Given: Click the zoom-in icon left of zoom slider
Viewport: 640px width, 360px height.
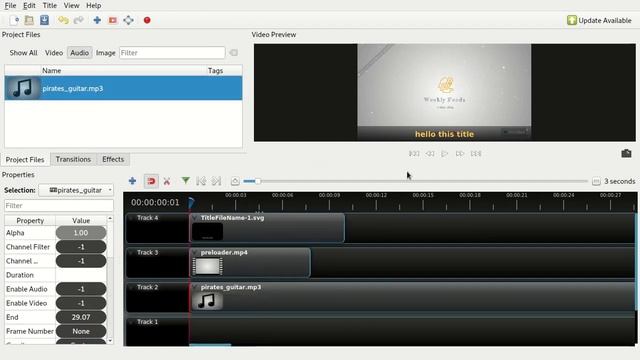Looking at the screenshot, I should pyautogui.click(x=235, y=181).
